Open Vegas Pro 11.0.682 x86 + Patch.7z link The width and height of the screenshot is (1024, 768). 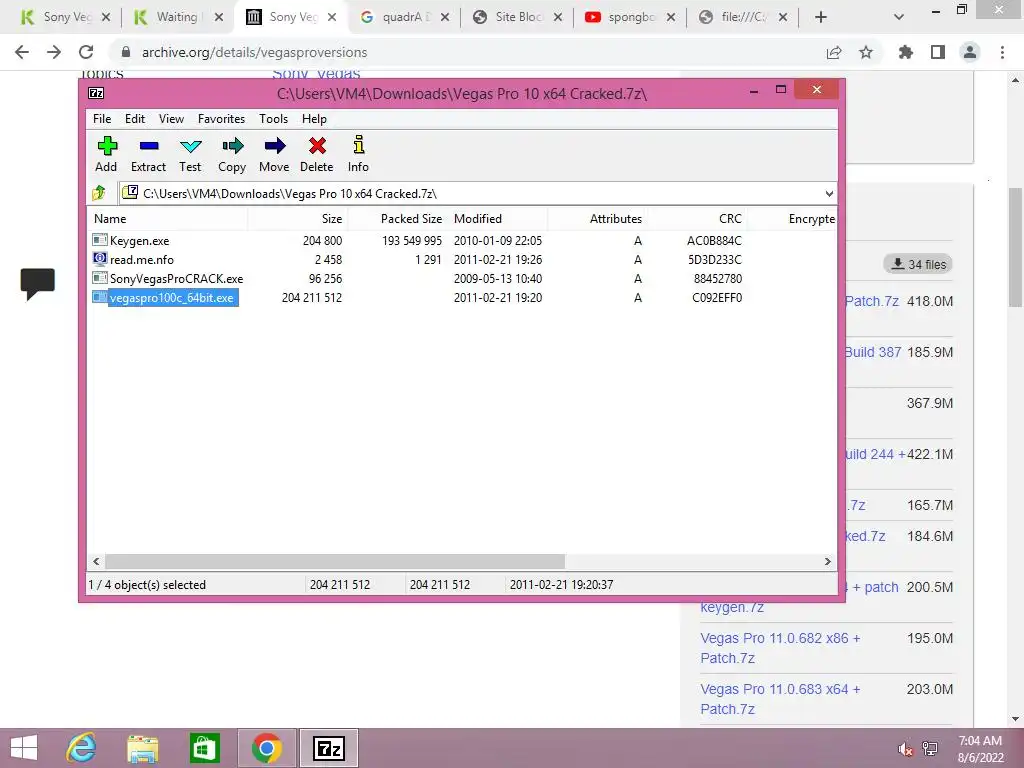tap(780, 648)
